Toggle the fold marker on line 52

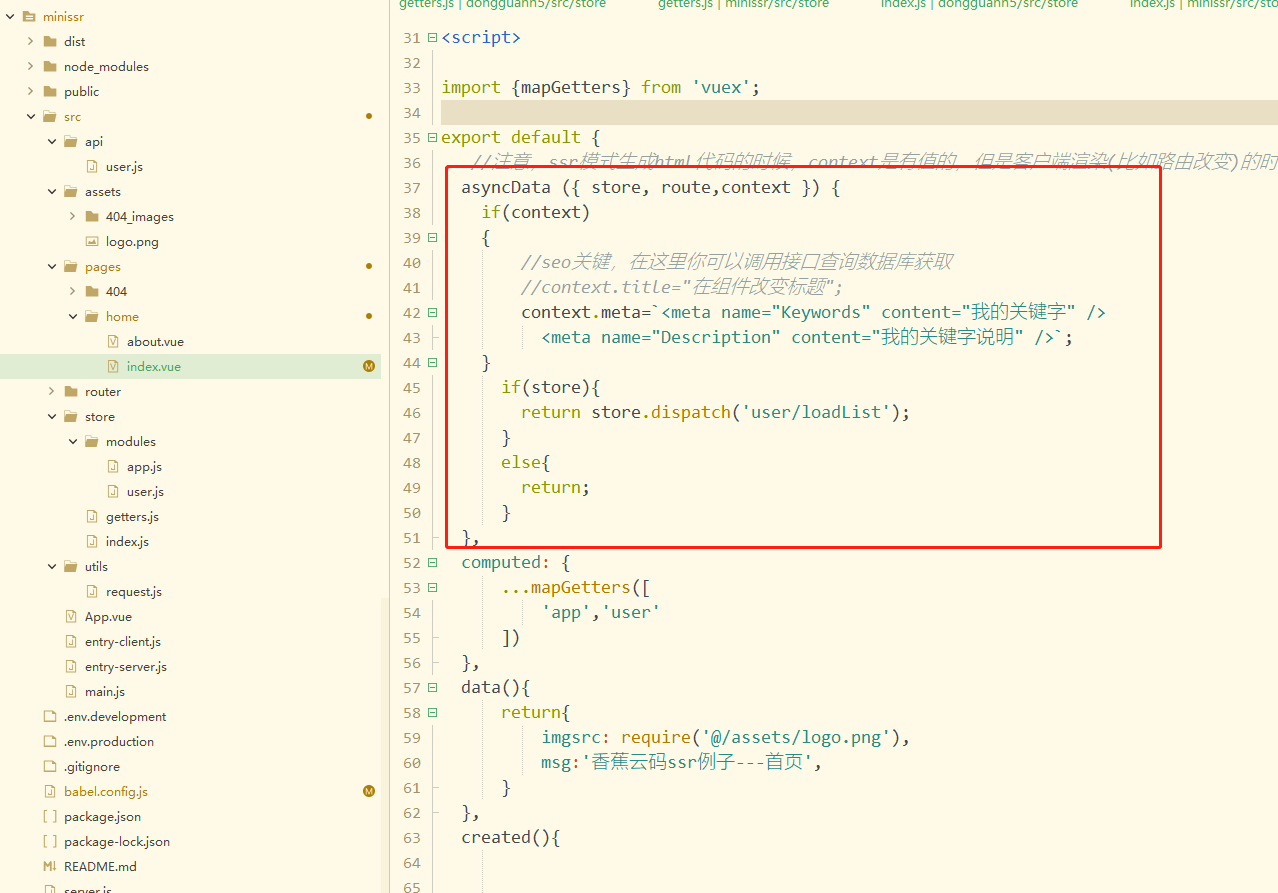[432, 562]
